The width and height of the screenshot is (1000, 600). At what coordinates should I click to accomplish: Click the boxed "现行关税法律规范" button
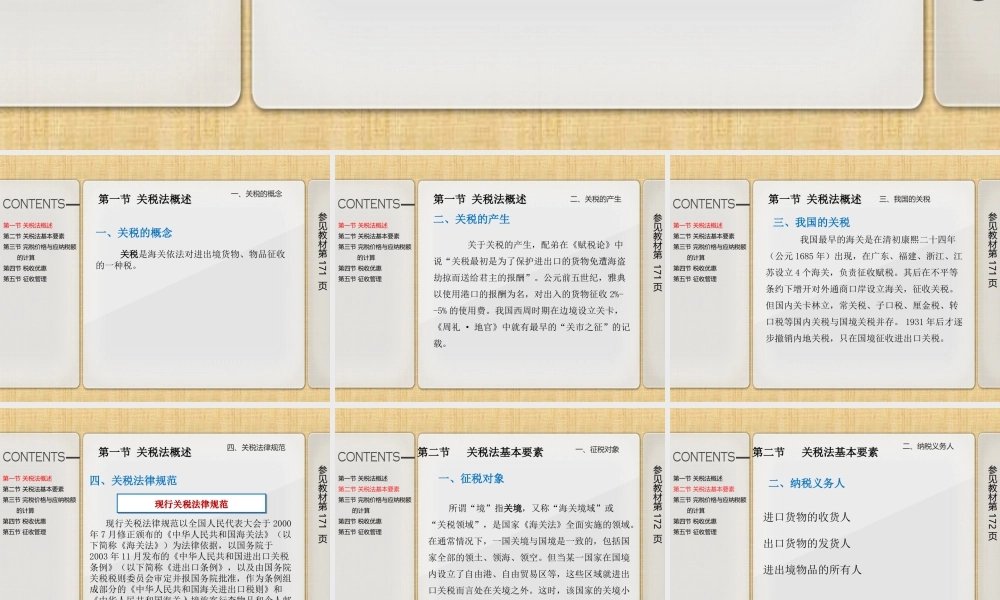click(x=192, y=502)
